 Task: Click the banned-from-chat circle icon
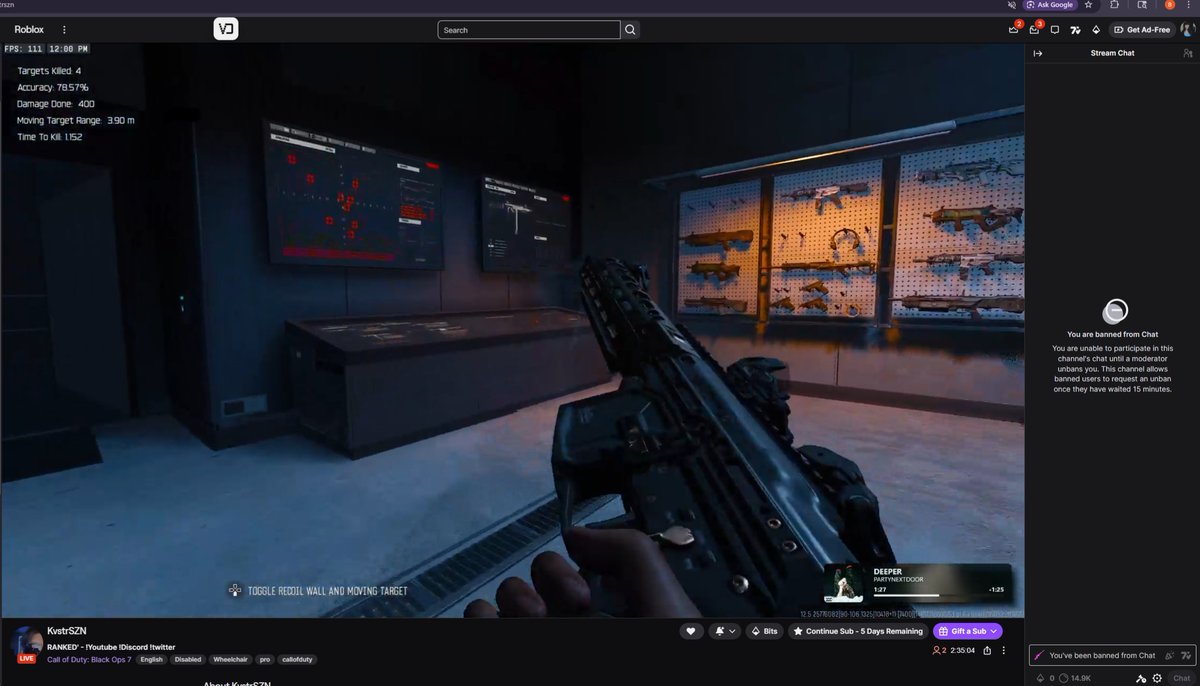point(1115,310)
